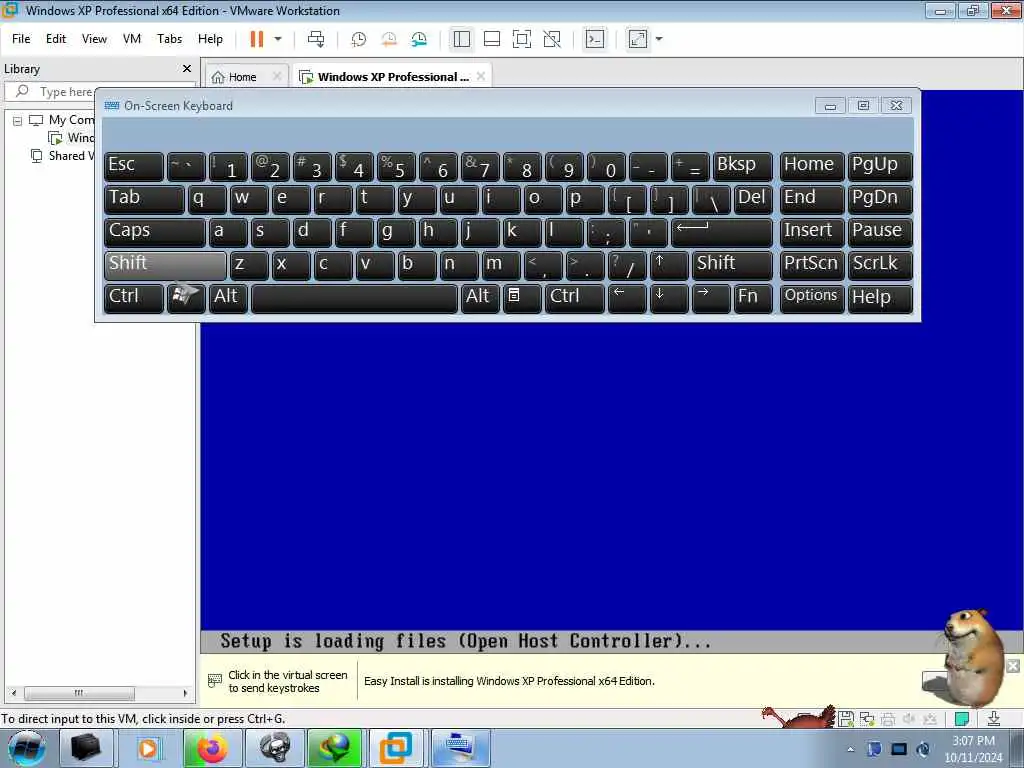Show hidden system tray icons arrow
1024x768 pixels.
(x=850, y=749)
